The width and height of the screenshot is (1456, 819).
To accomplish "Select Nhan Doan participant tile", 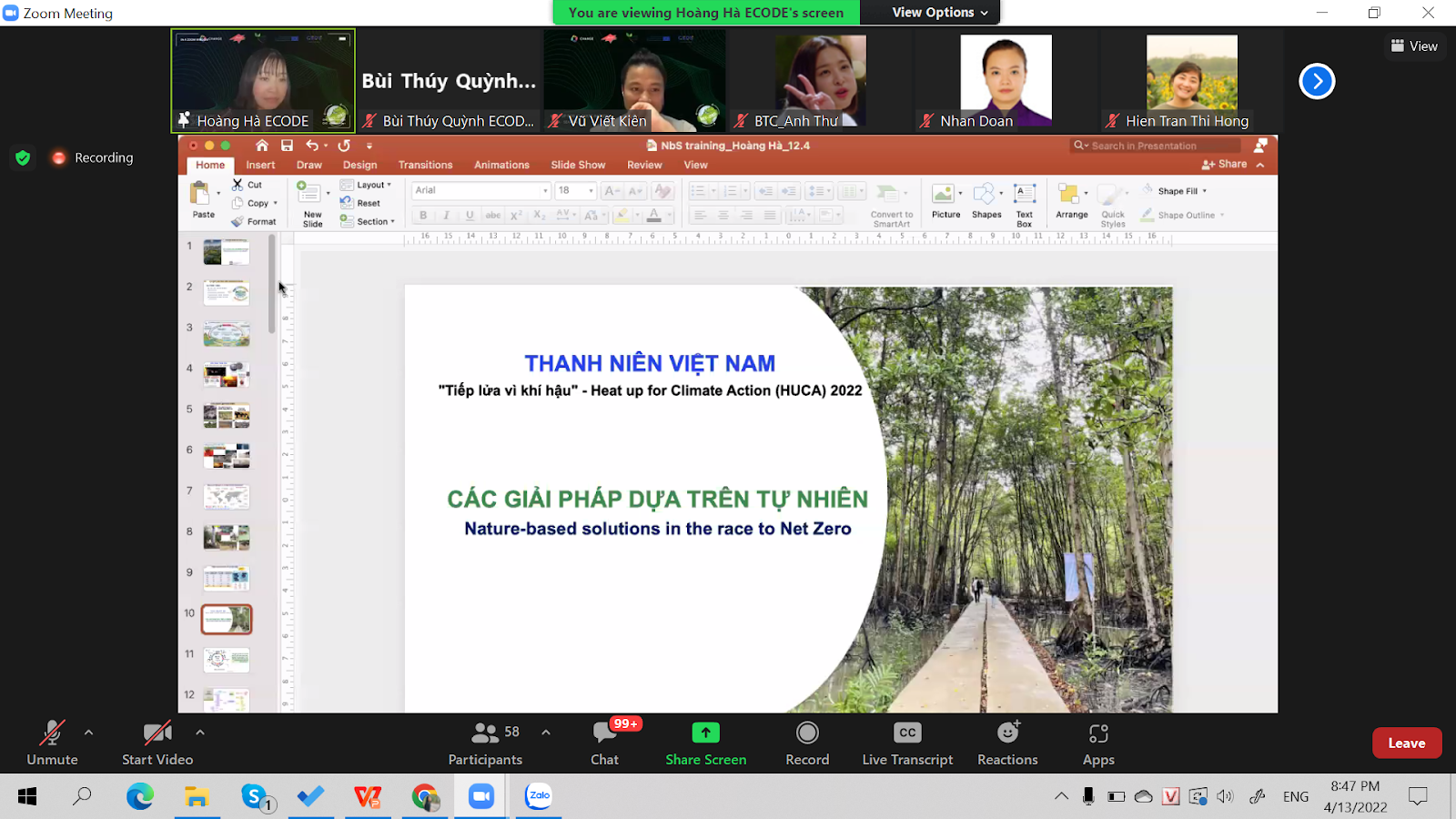I will coord(1006,80).
